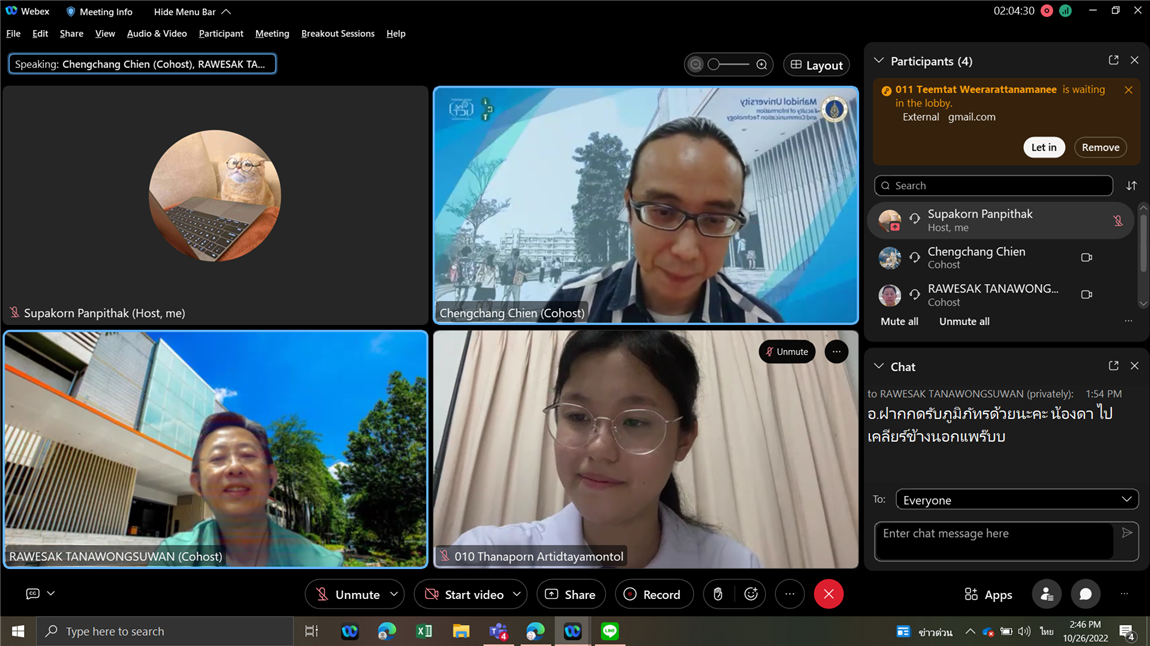Pop out the Participants panel
This screenshot has width=1150, height=646.
(x=1113, y=61)
